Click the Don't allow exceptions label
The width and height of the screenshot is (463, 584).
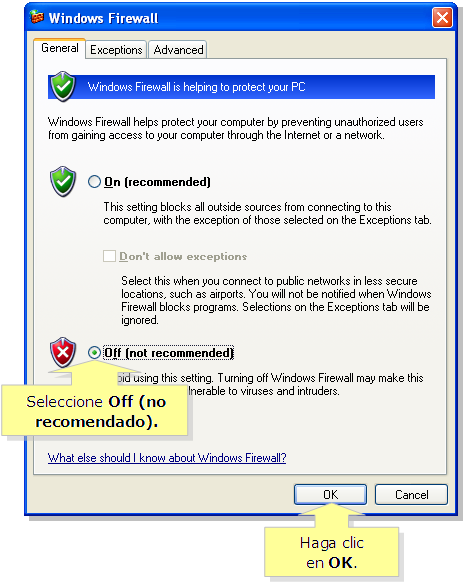pyautogui.click(x=183, y=257)
